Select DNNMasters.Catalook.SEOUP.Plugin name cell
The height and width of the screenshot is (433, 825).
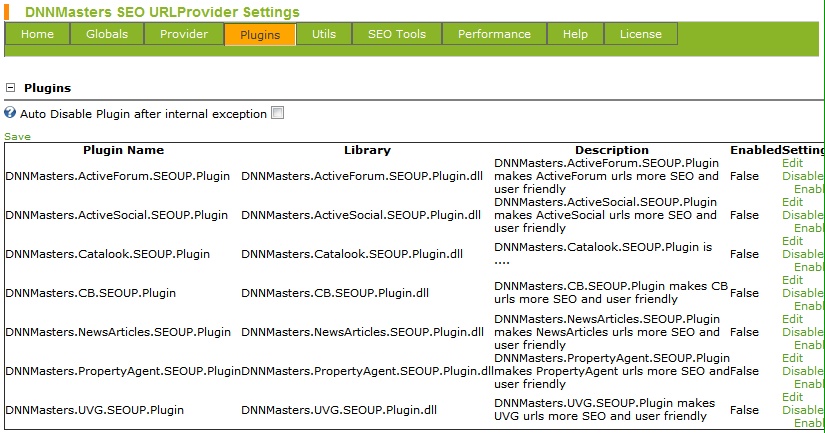[x=108, y=254]
